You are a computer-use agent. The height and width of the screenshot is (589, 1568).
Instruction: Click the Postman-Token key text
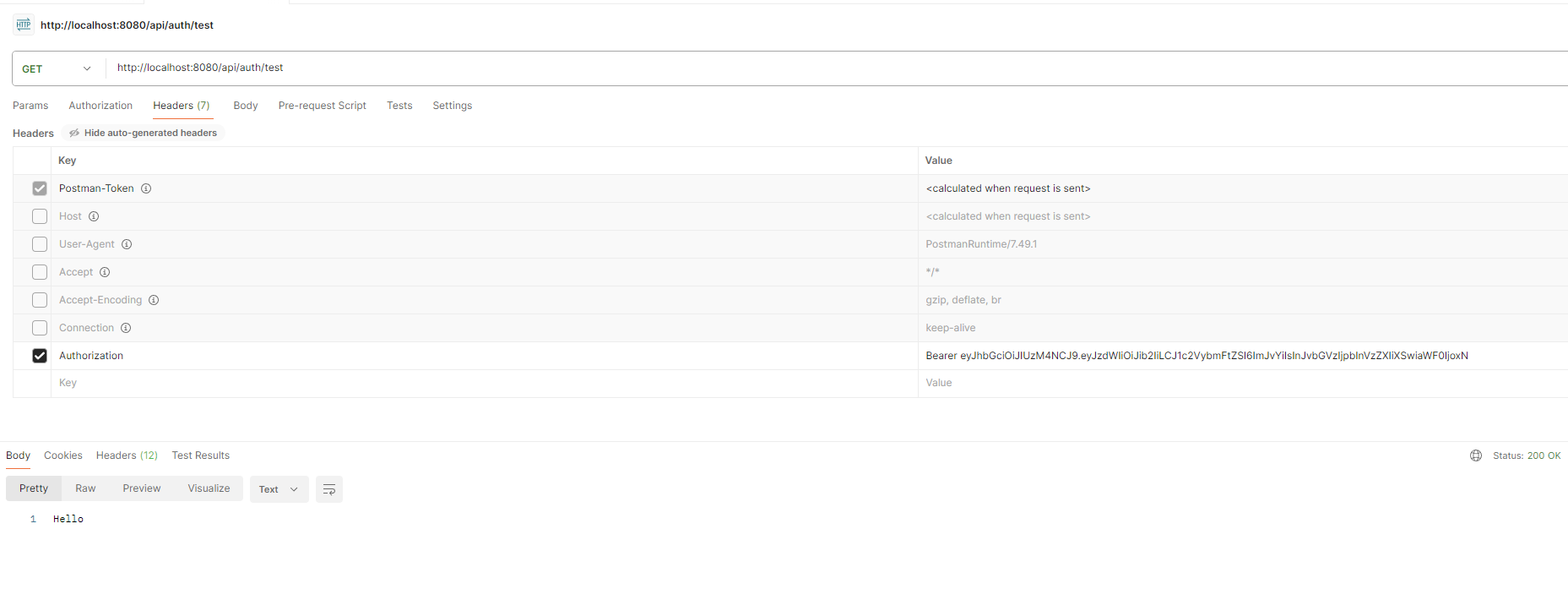pos(96,188)
